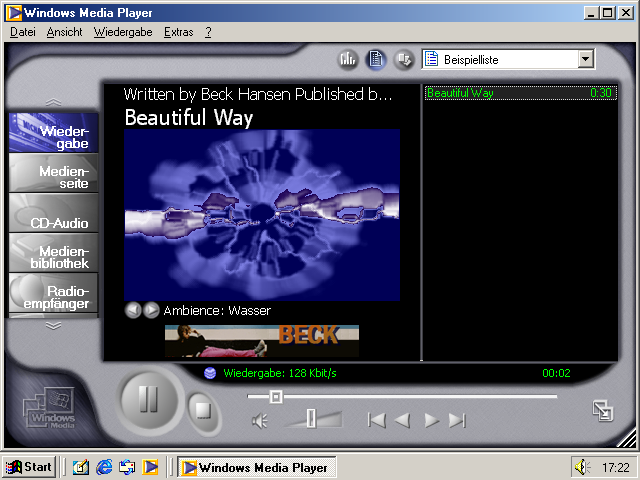640x480 pixels.
Task: Launch Outlook Express from Quick Launch
Action: (127, 467)
